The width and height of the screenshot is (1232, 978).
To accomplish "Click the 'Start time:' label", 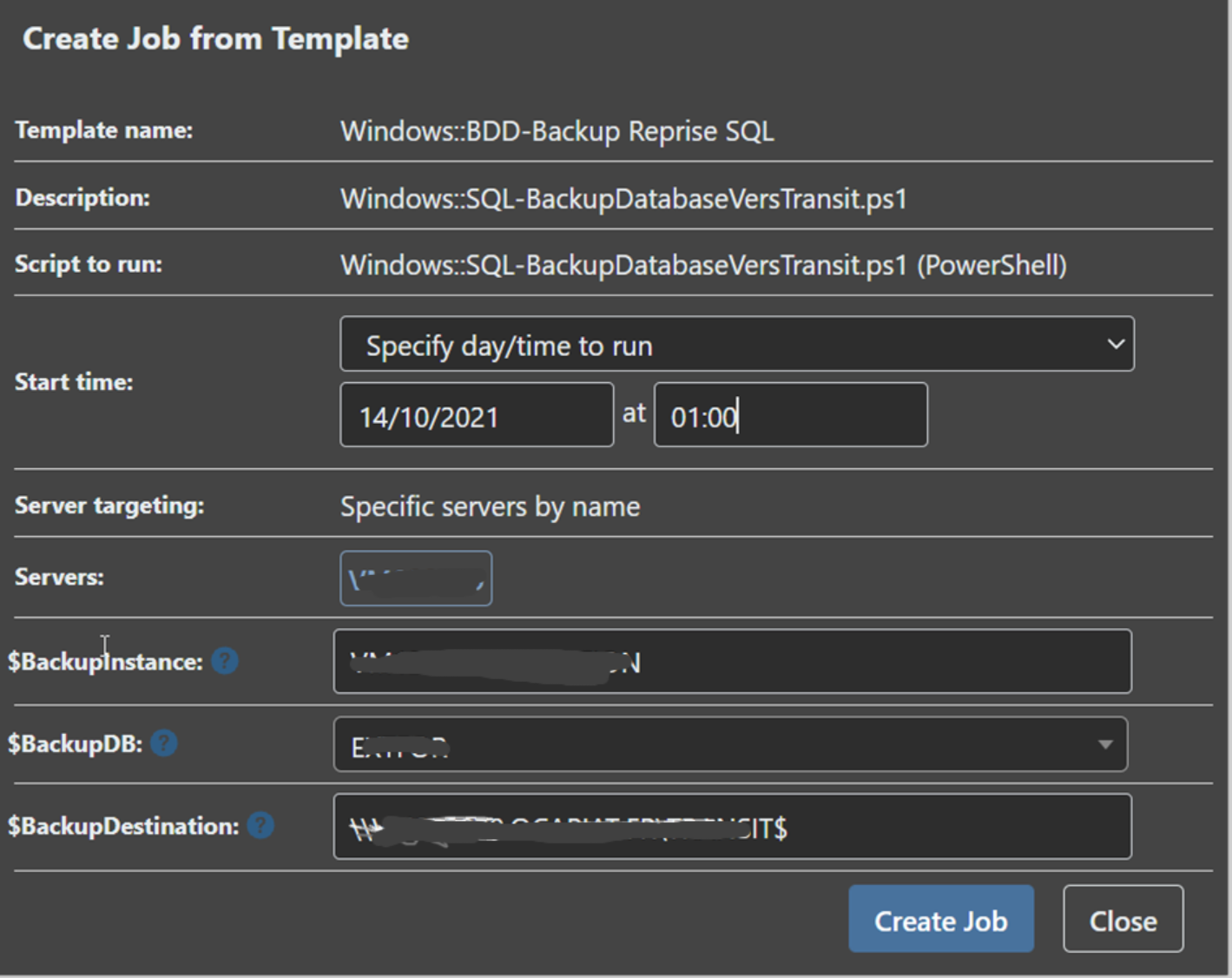I will click(x=74, y=382).
